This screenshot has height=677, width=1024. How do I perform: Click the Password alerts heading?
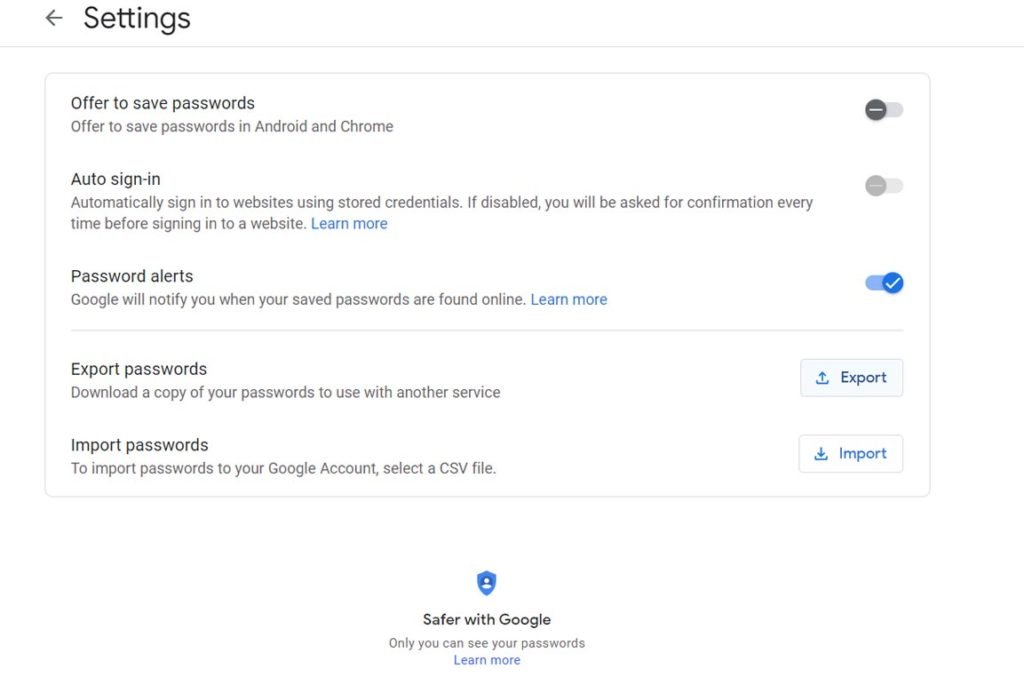point(131,275)
